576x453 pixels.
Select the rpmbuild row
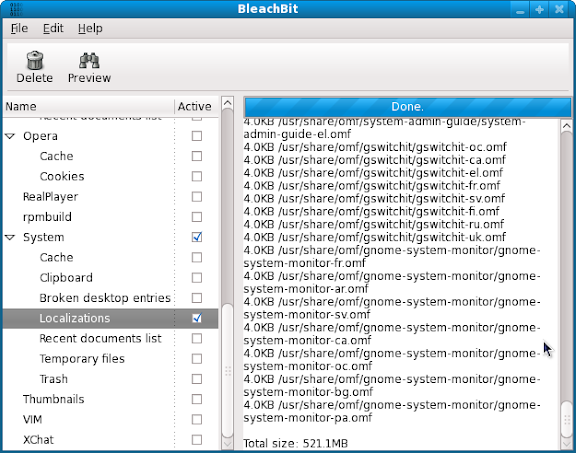(x=111, y=217)
